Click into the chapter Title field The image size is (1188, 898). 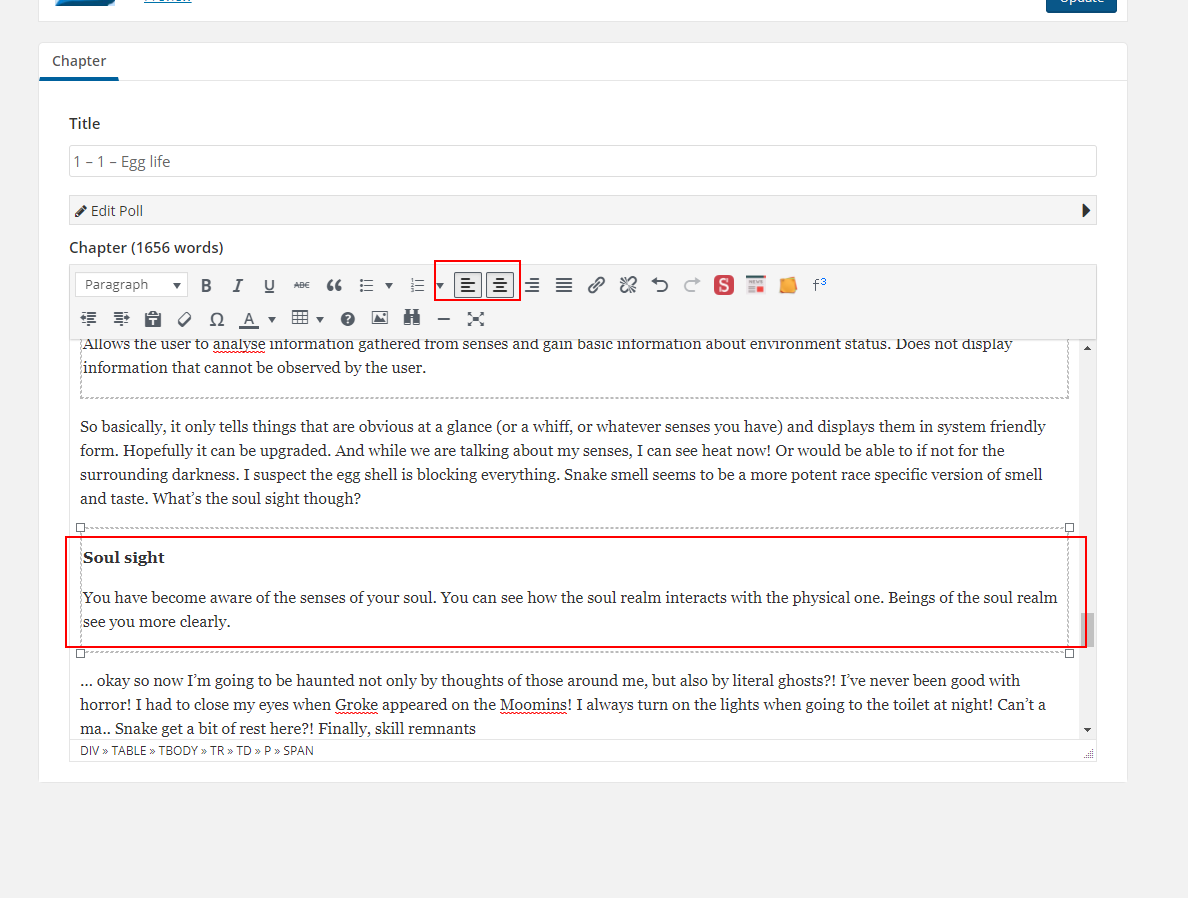tap(582, 161)
